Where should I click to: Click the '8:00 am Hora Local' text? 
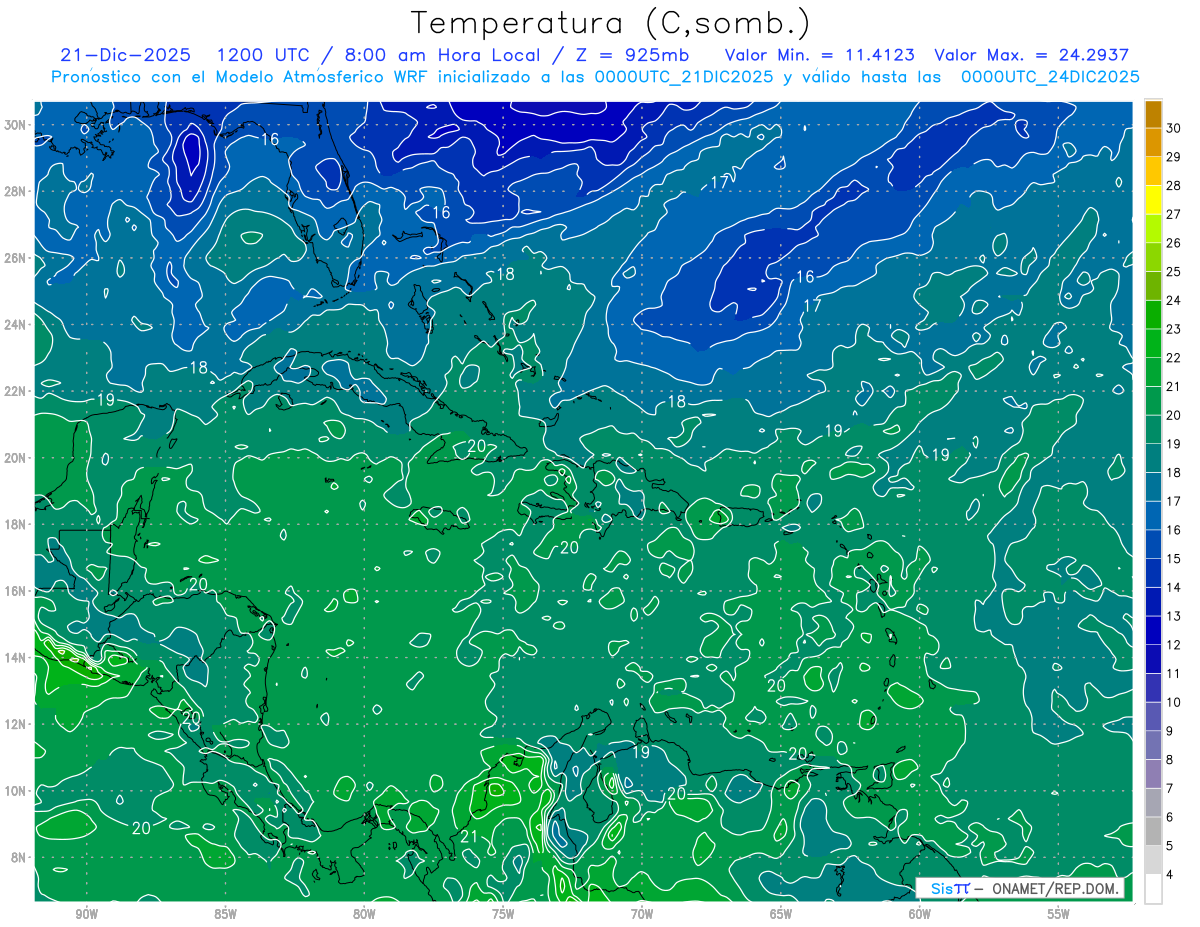click(441, 55)
